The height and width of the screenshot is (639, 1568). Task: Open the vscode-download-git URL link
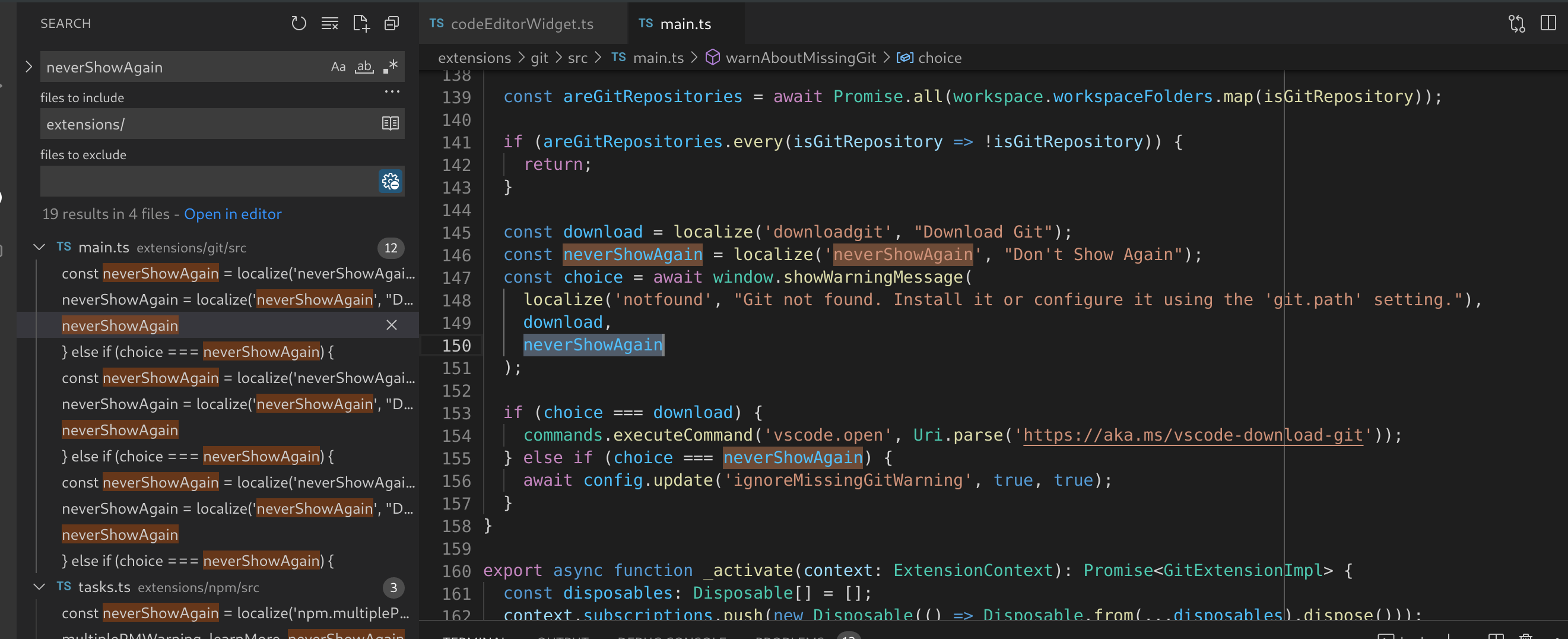1192,435
